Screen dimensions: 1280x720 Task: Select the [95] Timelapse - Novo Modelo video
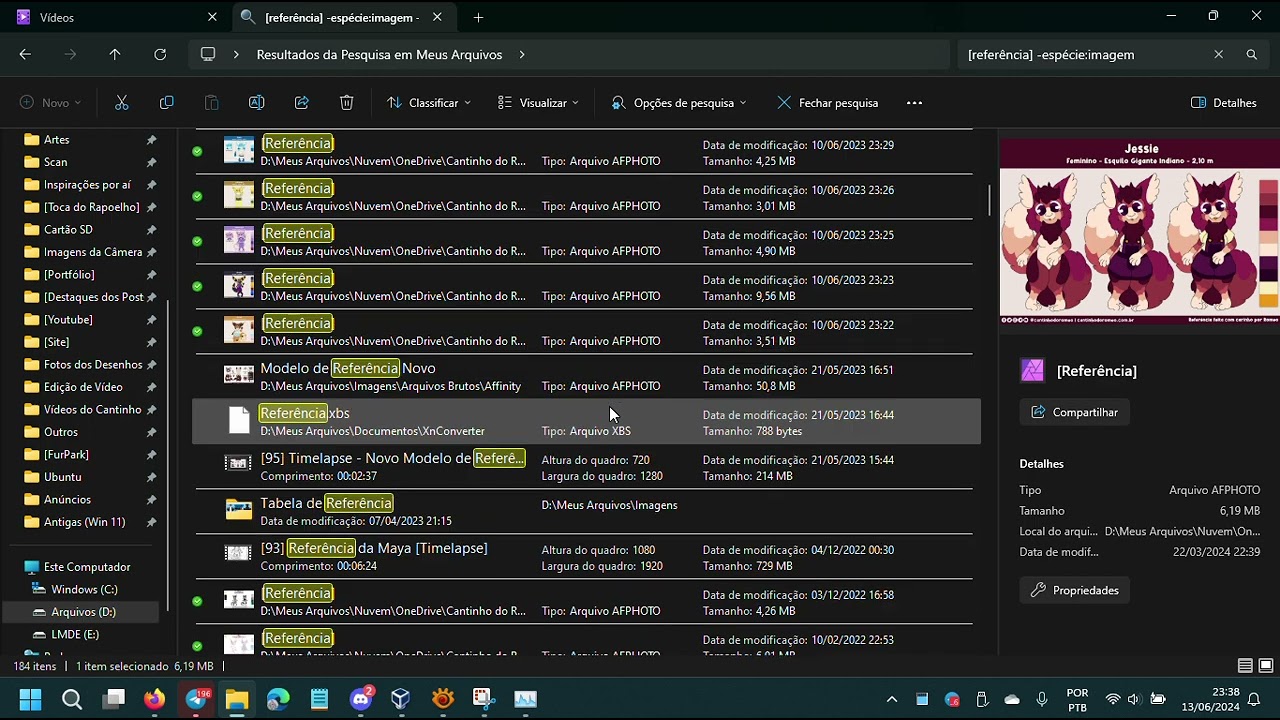(x=586, y=467)
